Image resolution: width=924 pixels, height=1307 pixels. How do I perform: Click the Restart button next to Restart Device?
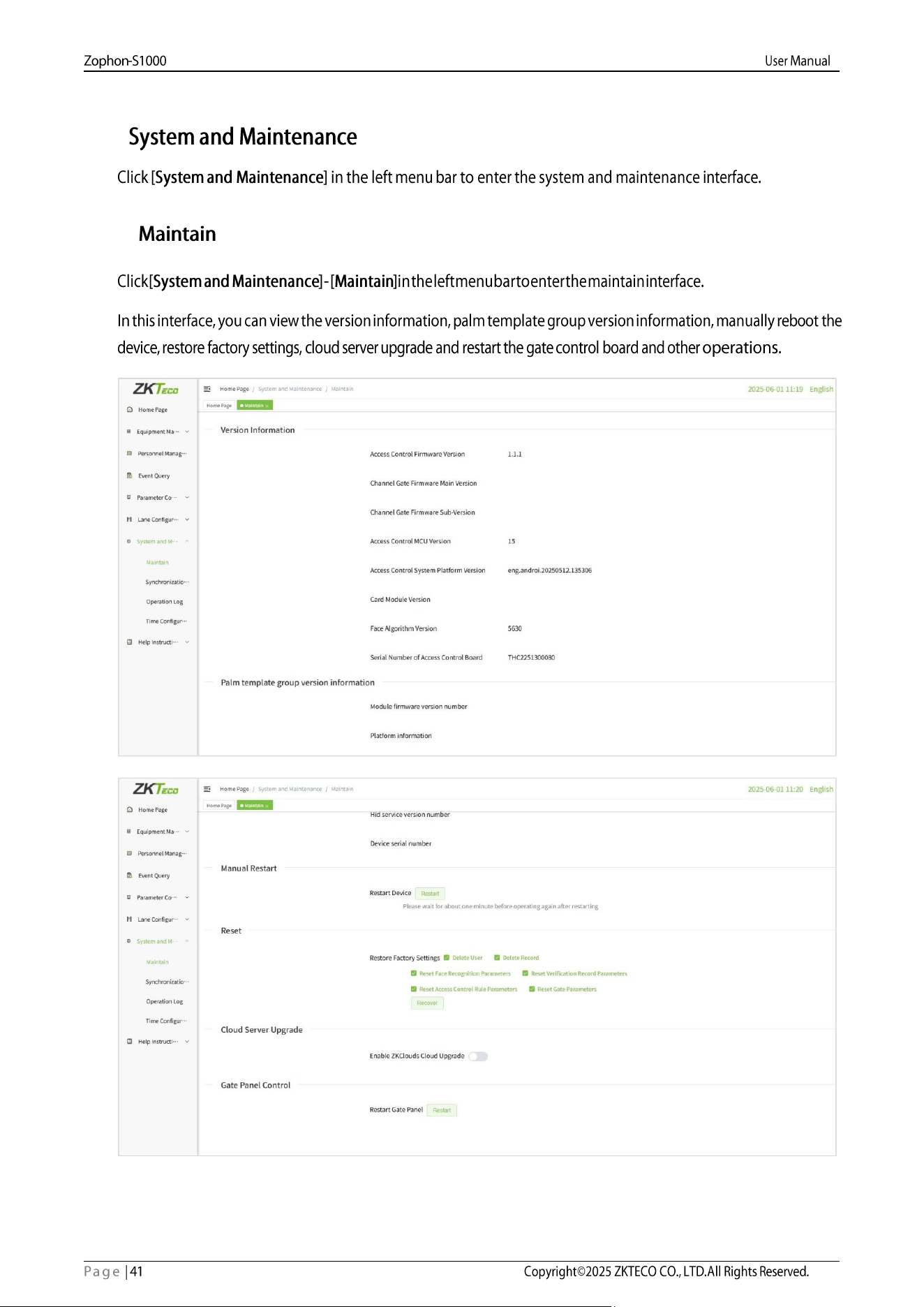coord(430,894)
